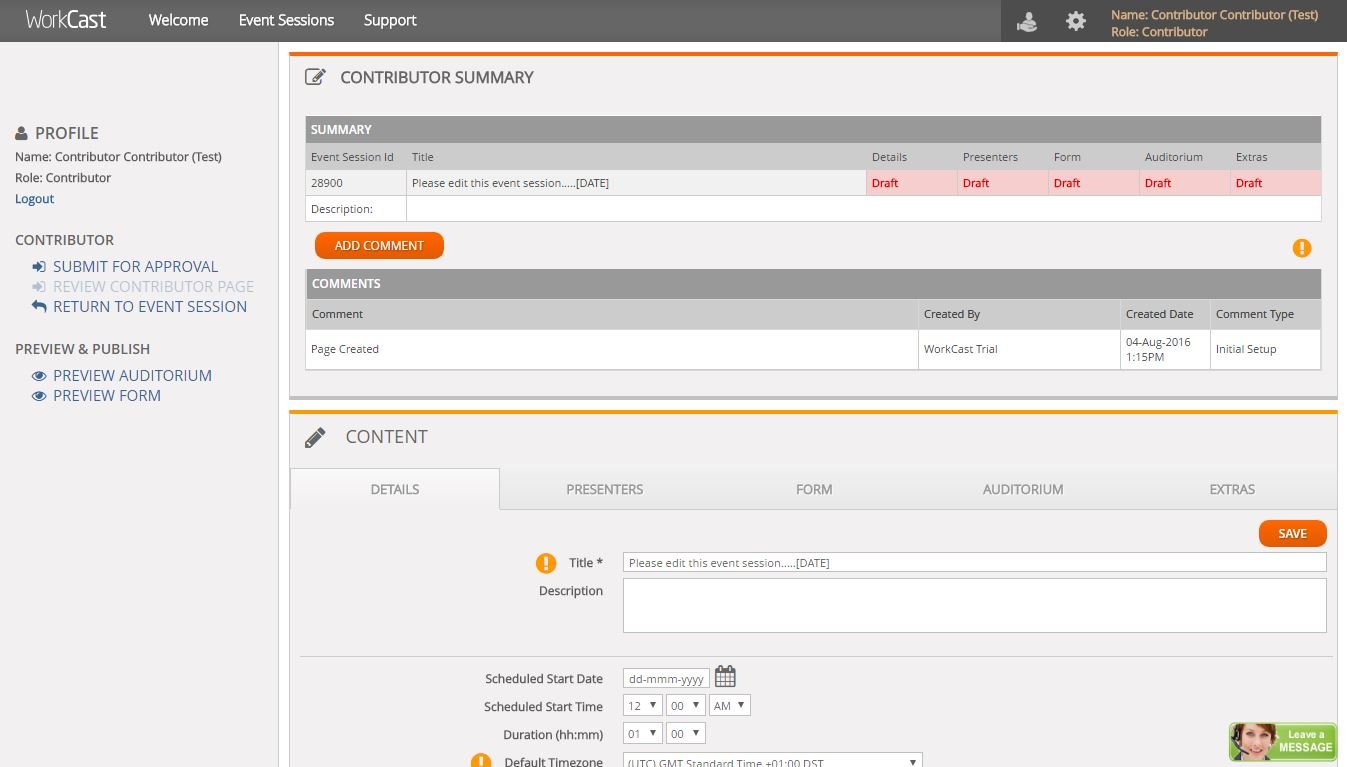Screen dimensions: 1347x767
Task: Open the user account icon in header
Action: click(1027, 21)
